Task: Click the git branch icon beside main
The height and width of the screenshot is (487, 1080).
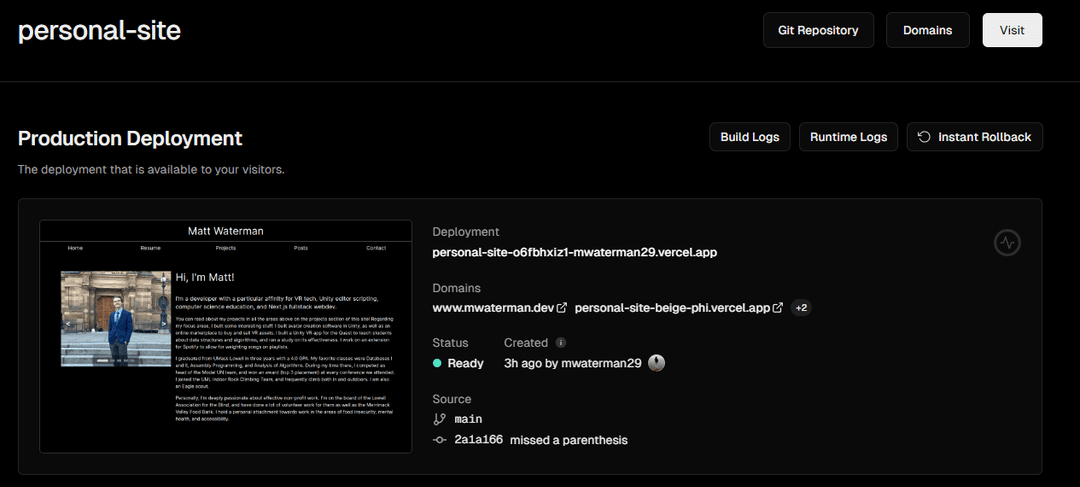Action: click(x=439, y=419)
